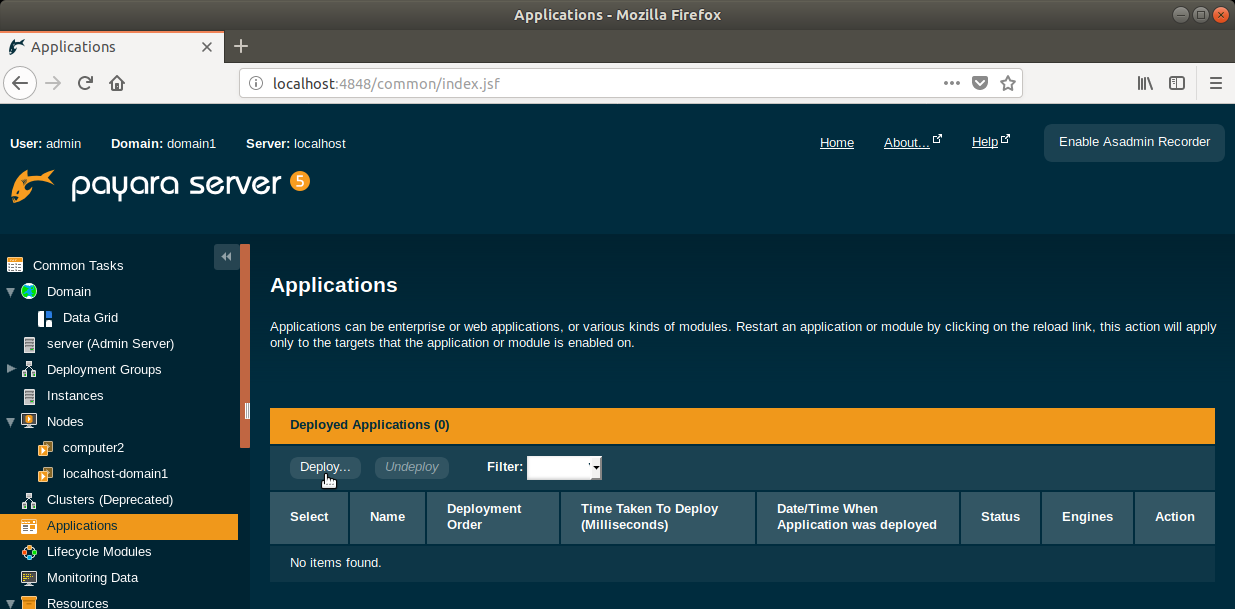Bookmark this page with the star icon
This screenshot has height=609, width=1235.
(1008, 83)
